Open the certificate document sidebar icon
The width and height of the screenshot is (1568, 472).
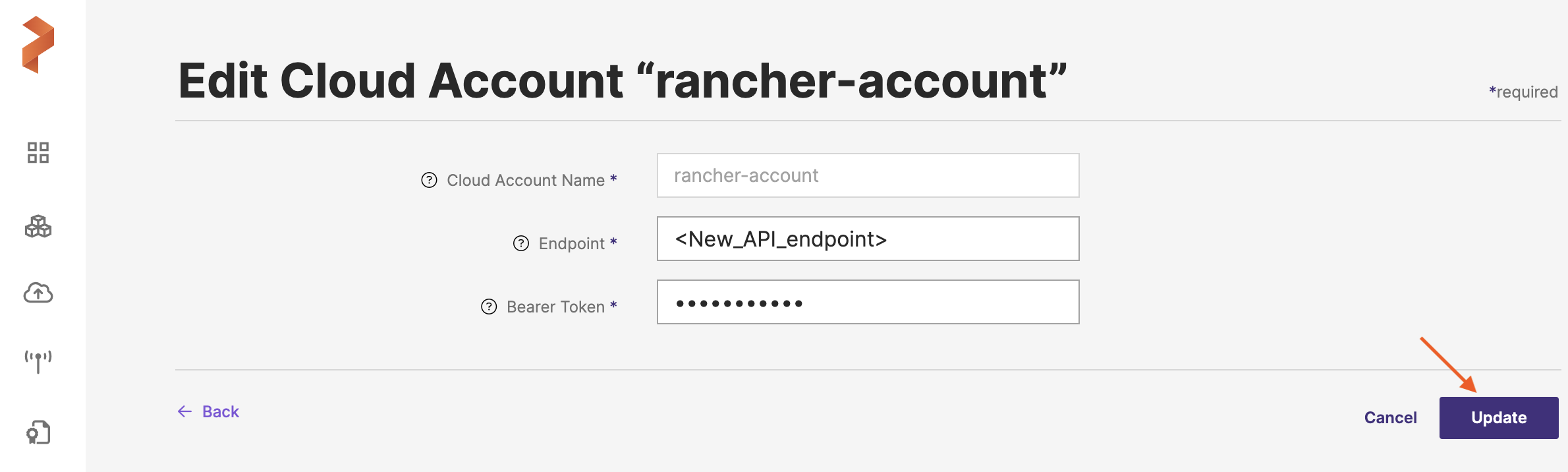(38, 432)
